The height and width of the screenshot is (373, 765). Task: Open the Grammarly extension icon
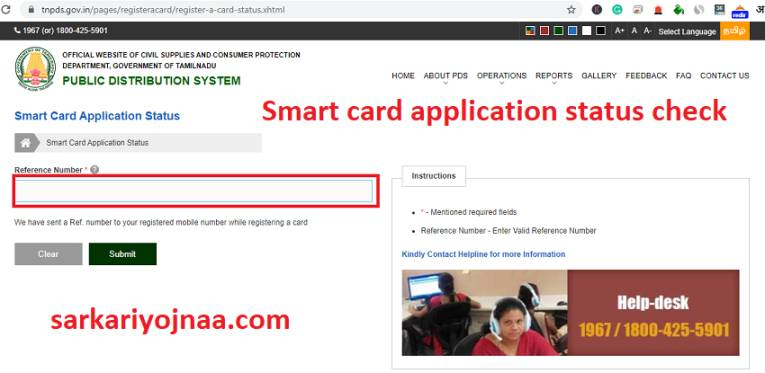(617, 9)
